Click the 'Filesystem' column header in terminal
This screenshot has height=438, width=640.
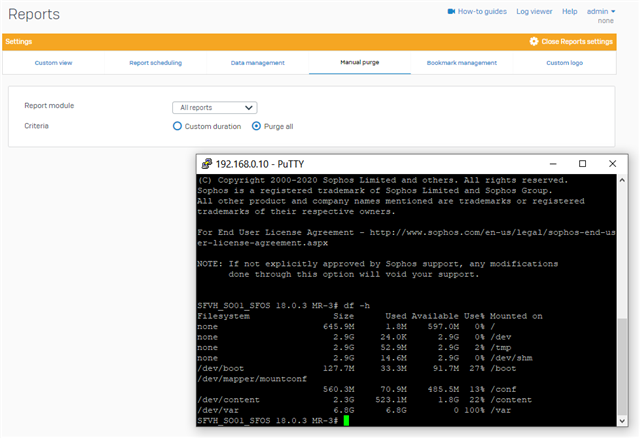pos(223,316)
